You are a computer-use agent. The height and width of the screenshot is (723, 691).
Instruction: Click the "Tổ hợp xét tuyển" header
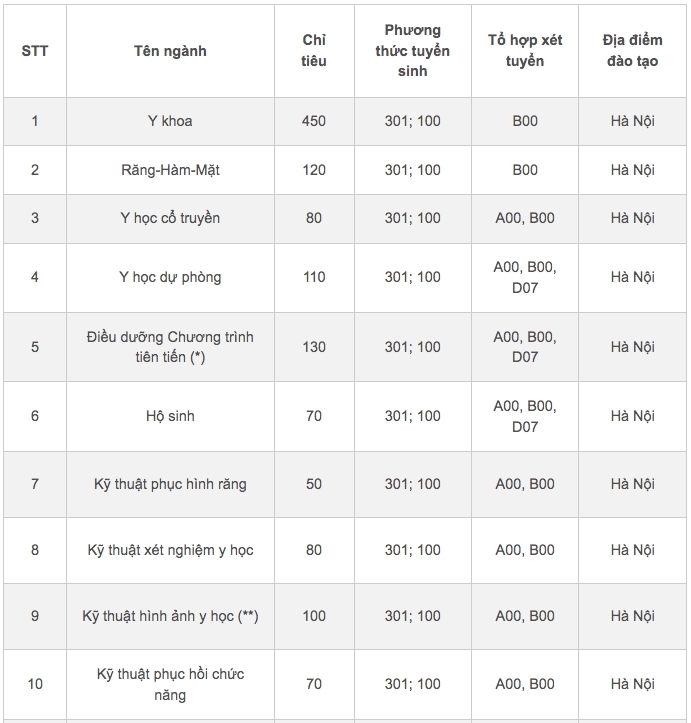tap(525, 50)
